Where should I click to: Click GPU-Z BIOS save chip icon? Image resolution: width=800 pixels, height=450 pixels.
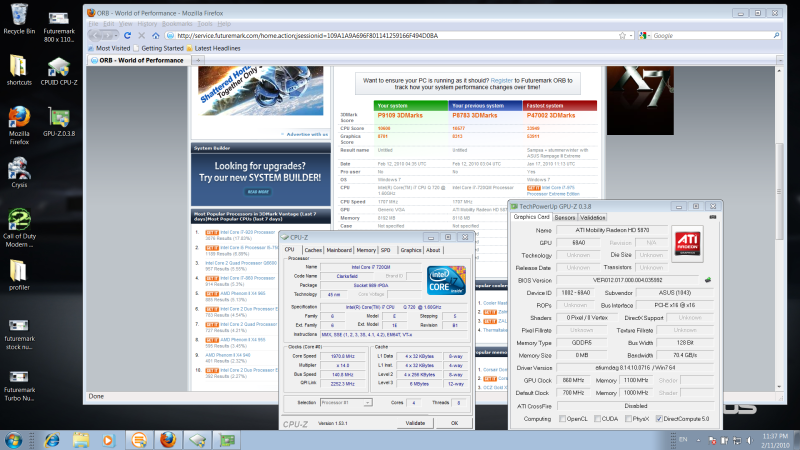click(708, 280)
